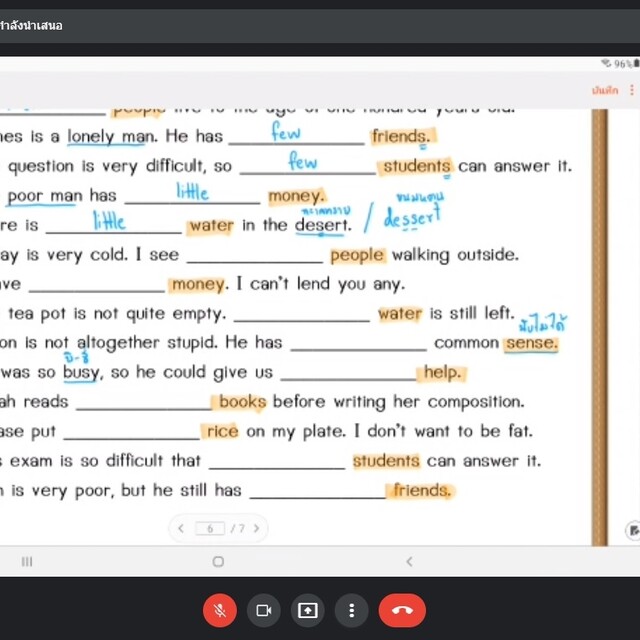Hang up with the red end call button
The image size is (640, 640).
(x=402, y=610)
